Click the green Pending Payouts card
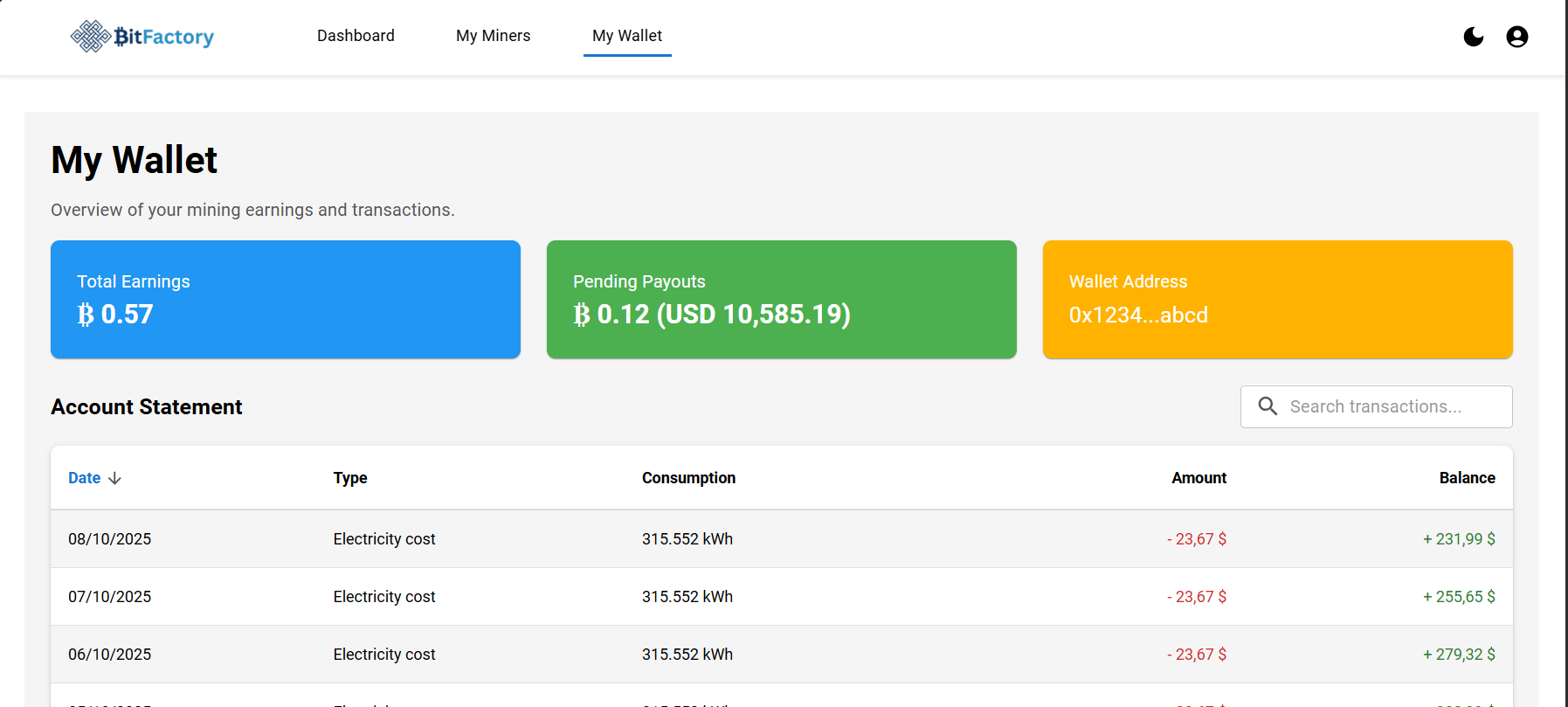Screen dimensions: 1568x707 point(781,299)
